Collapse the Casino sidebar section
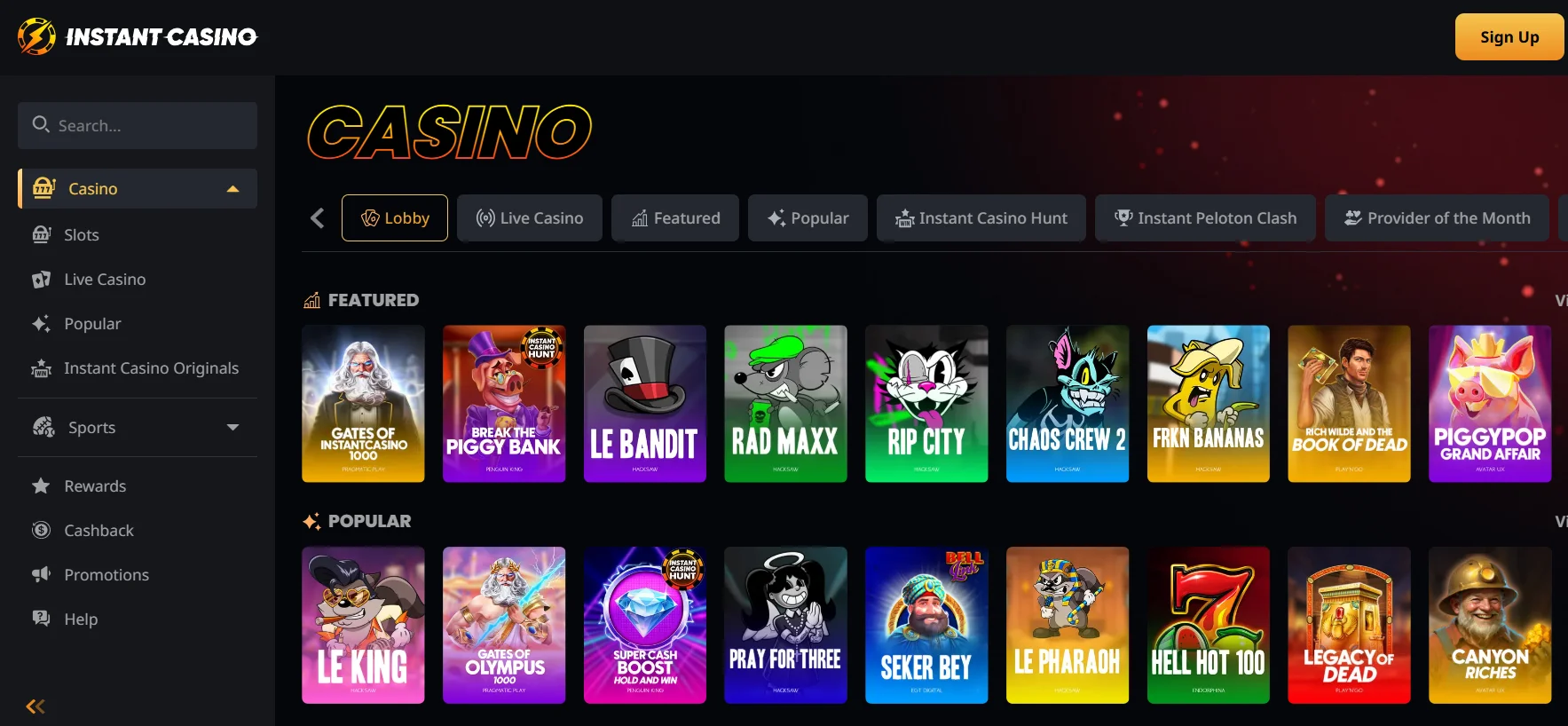1568x726 pixels. [232, 189]
